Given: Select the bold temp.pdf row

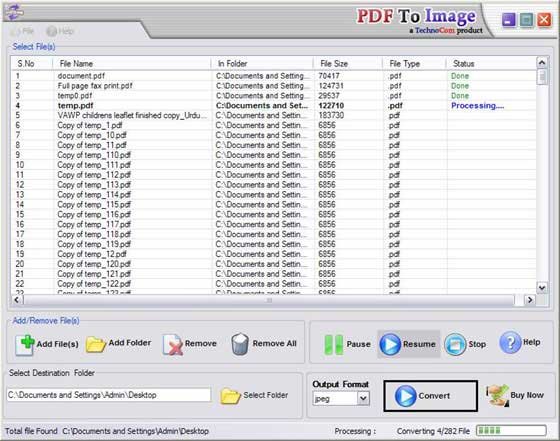Looking at the screenshot, I should pos(274,106).
